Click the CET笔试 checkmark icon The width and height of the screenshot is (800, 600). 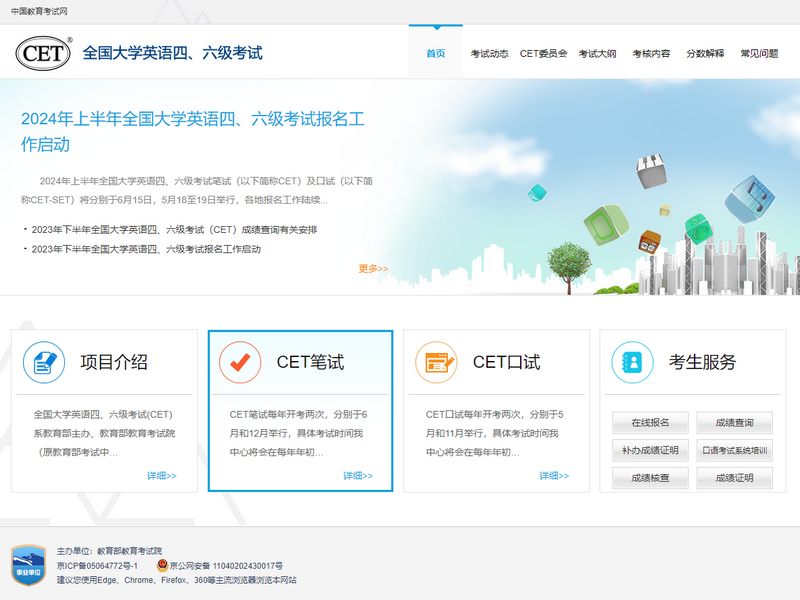tap(240, 362)
